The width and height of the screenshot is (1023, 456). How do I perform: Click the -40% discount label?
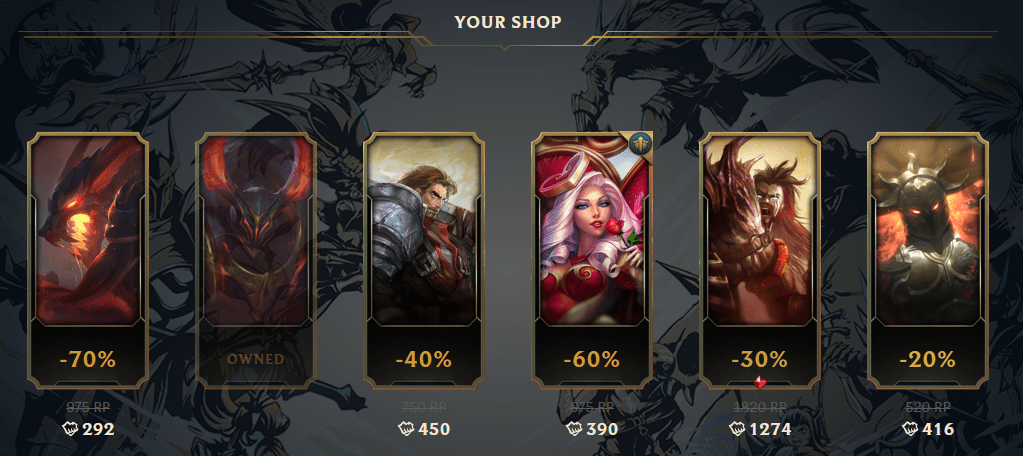423,359
